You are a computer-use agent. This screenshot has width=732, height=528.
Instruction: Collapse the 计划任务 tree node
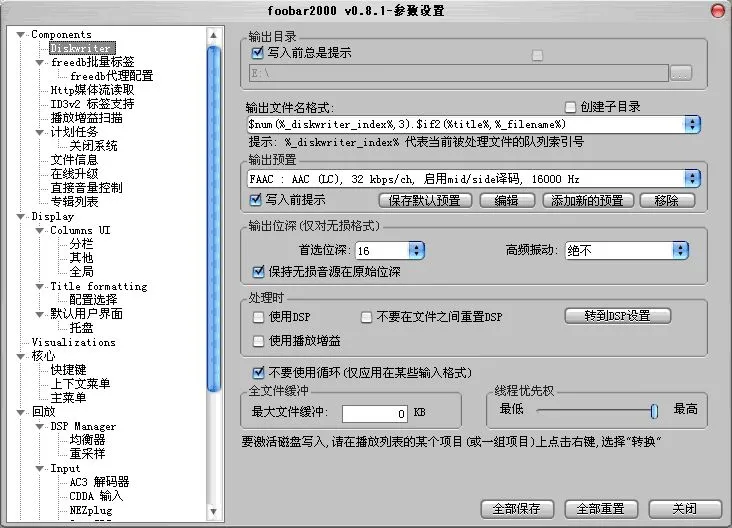[40, 133]
